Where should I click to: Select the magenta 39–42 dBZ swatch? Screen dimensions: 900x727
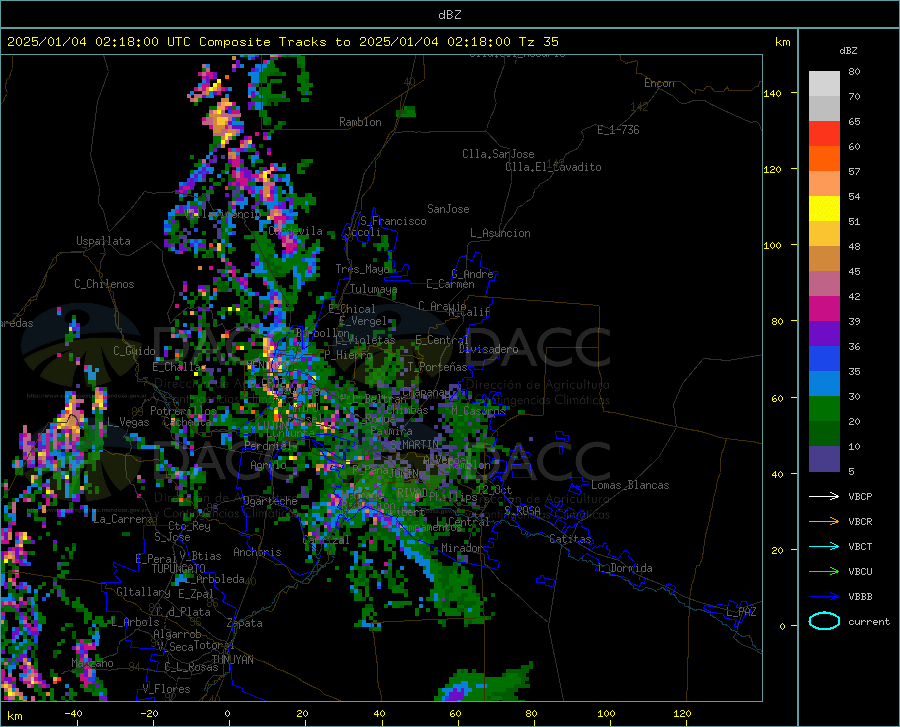click(824, 309)
